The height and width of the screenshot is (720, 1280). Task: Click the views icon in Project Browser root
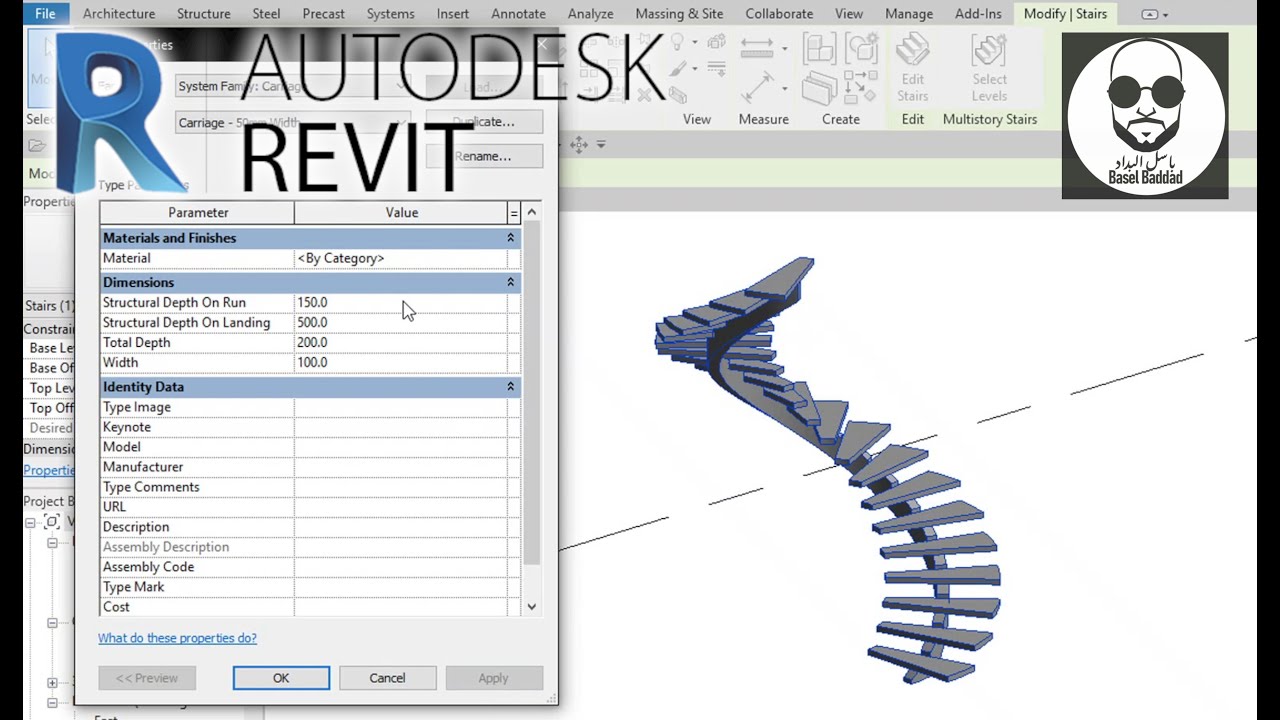(x=52, y=522)
